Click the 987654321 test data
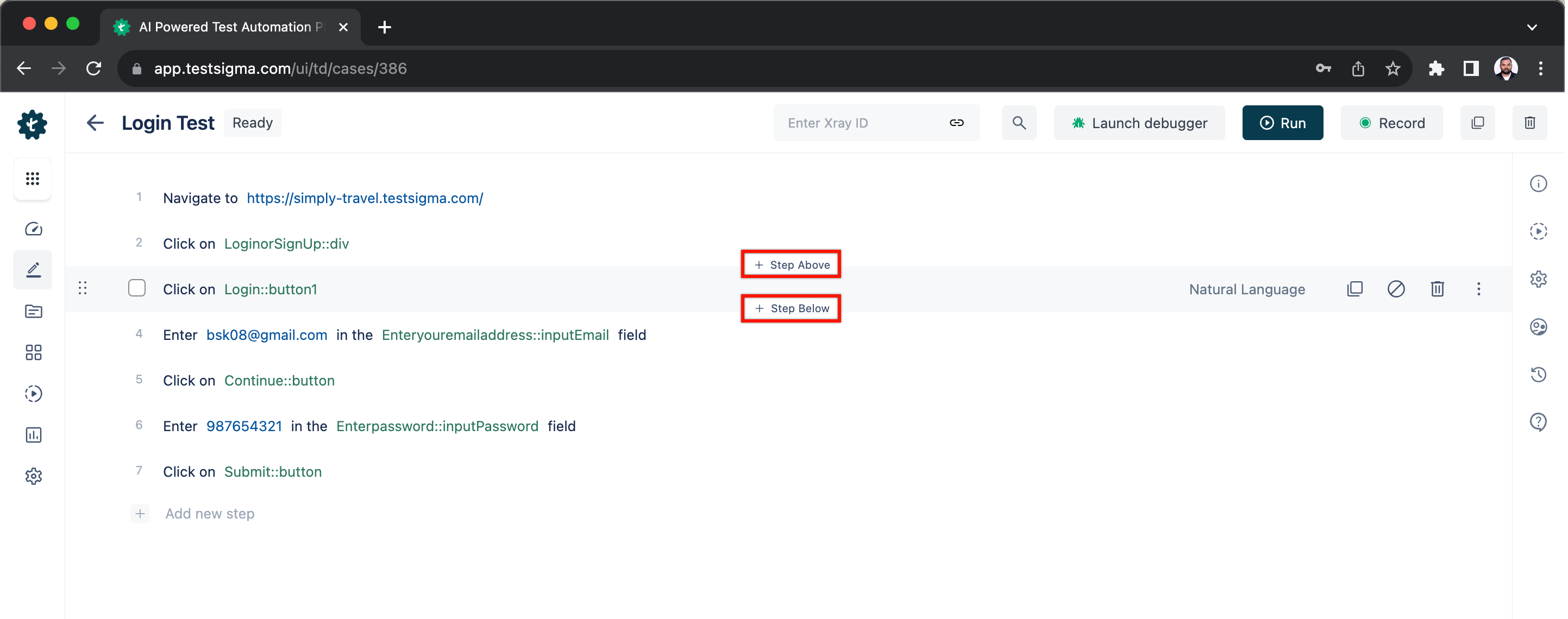This screenshot has width=1568, height=619. pos(244,426)
